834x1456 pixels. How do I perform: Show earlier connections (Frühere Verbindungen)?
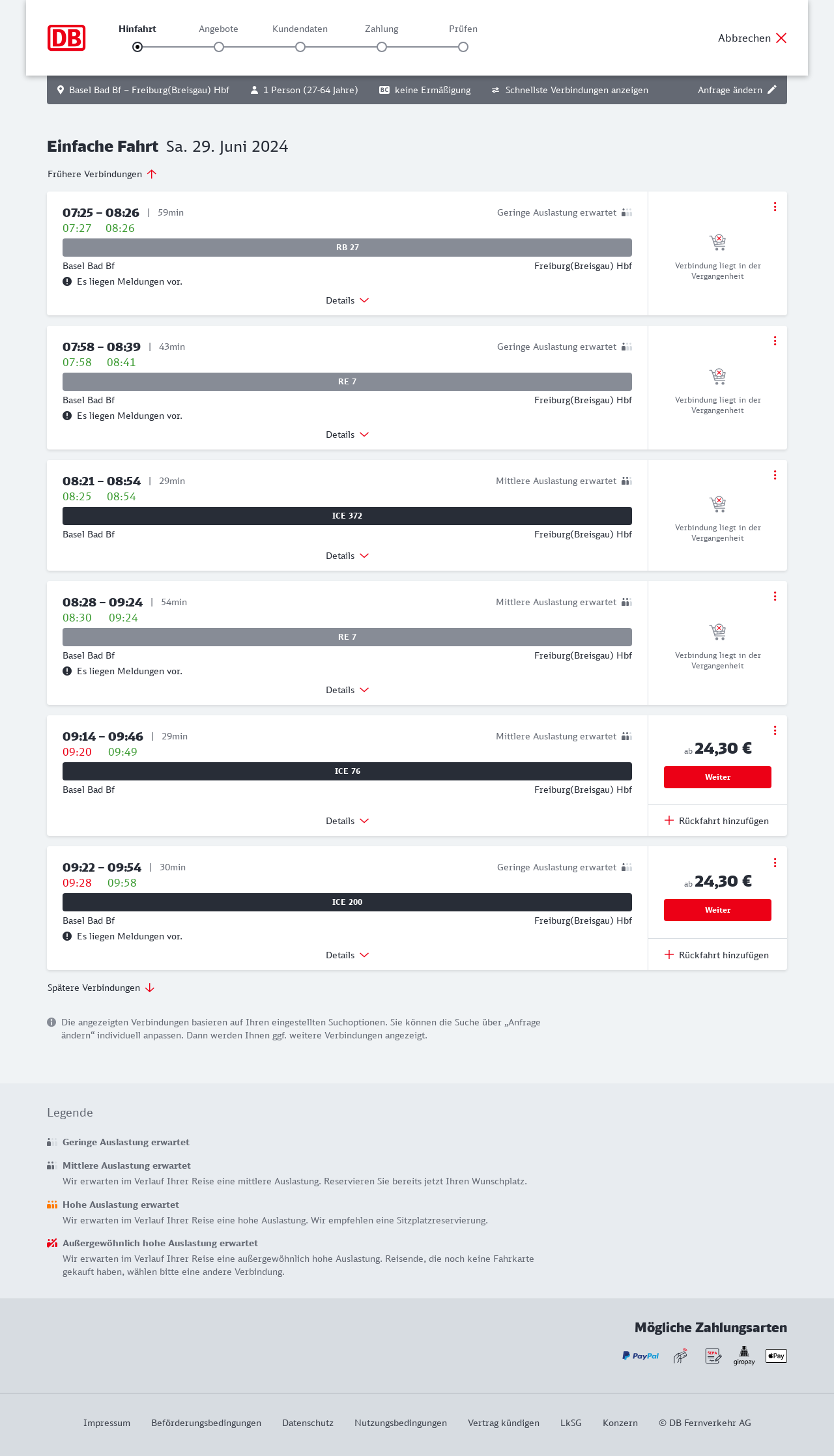coord(102,174)
